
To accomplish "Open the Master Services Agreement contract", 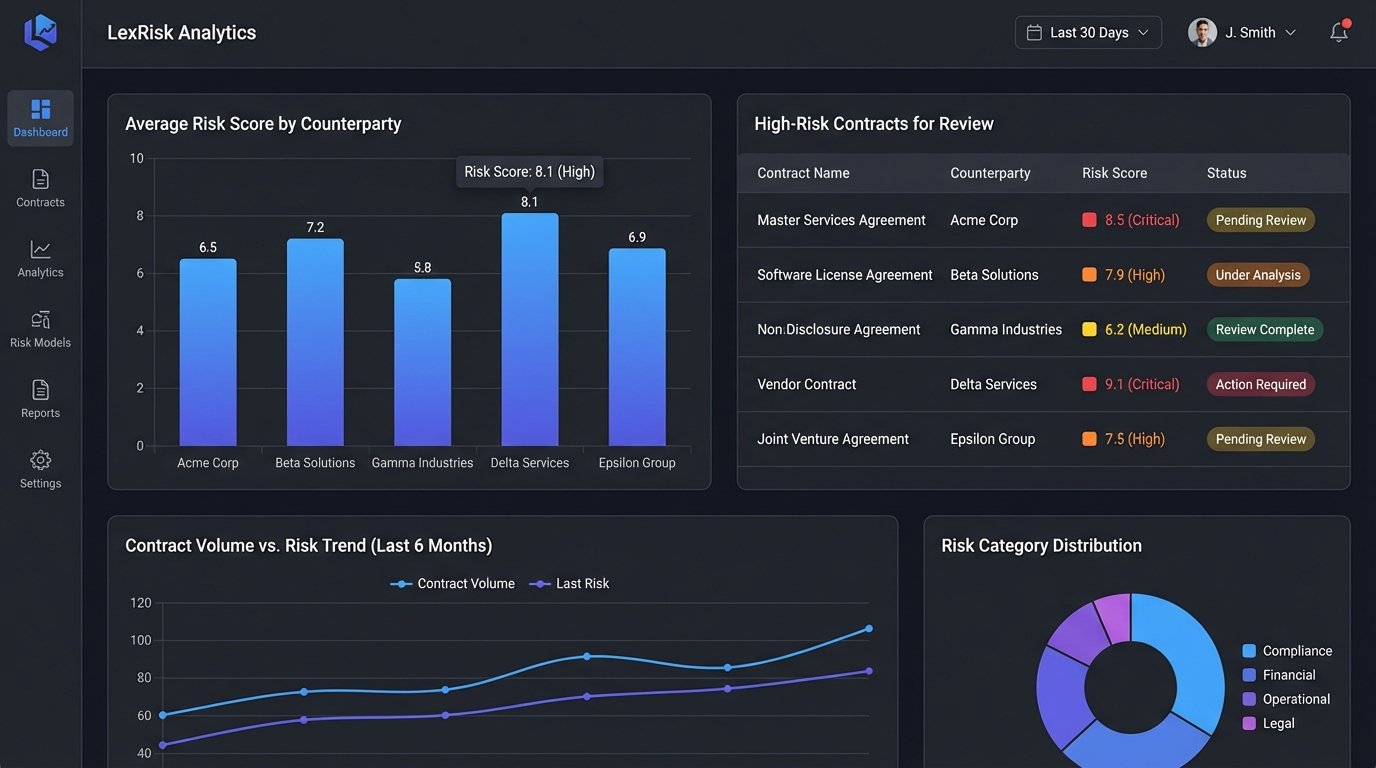I will click(x=841, y=220).
